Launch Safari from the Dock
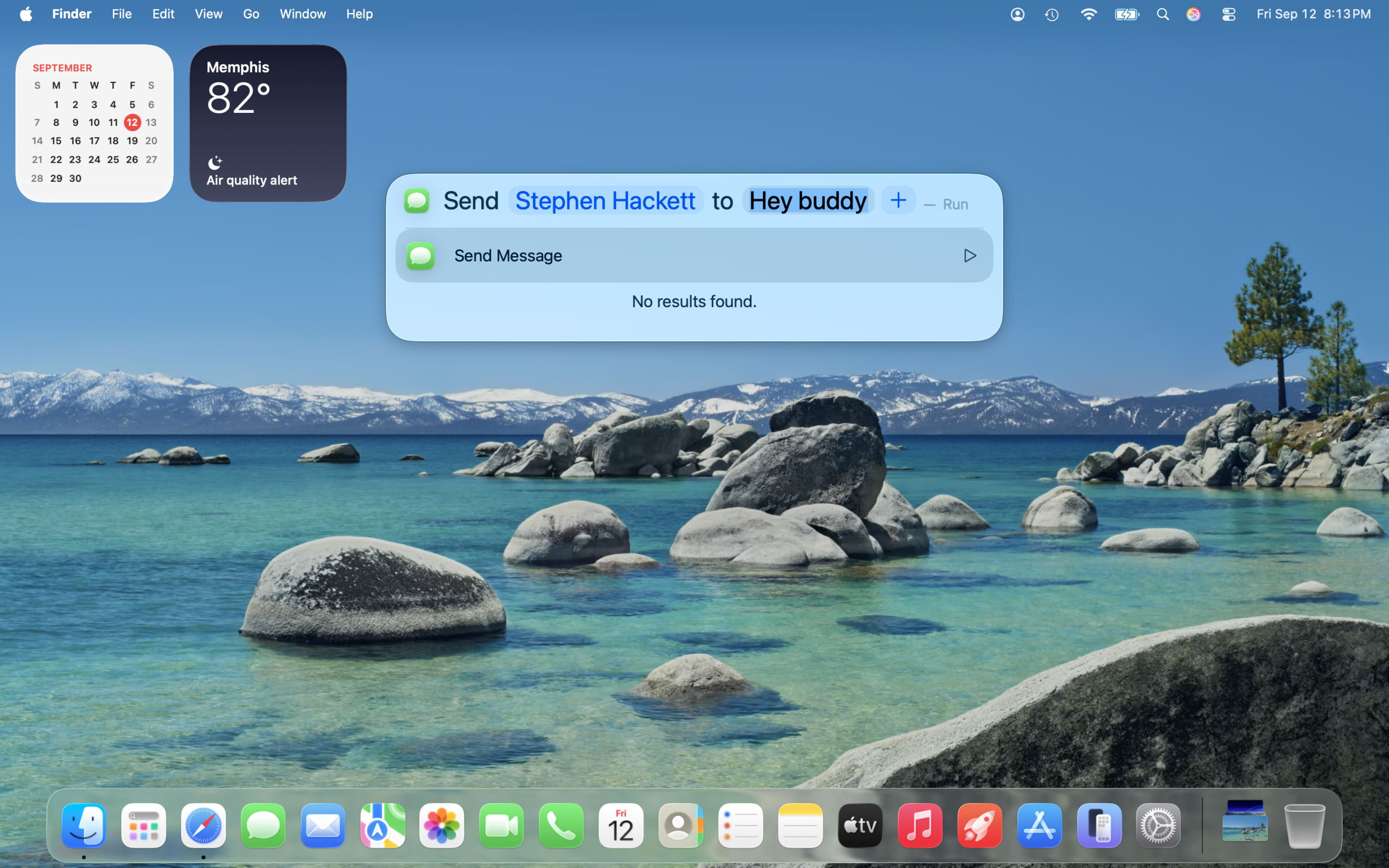 [203, 826]
